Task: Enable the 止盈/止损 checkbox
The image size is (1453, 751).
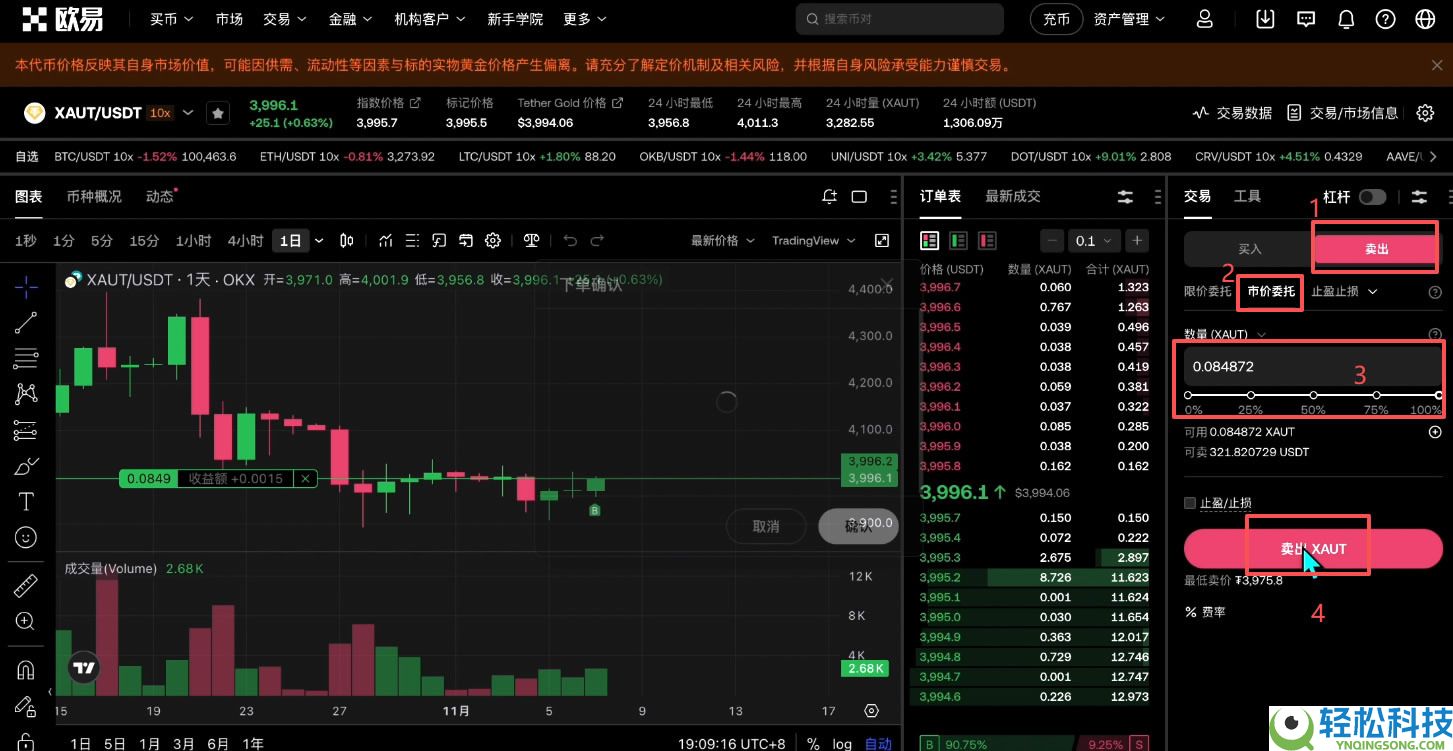Action: 1189,503
